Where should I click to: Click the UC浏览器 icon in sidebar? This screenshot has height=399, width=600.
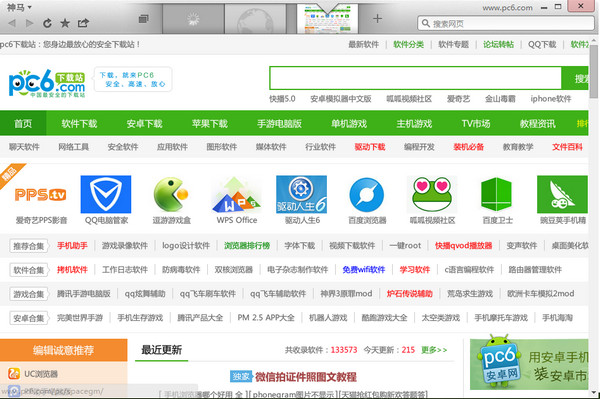(14, 373)
